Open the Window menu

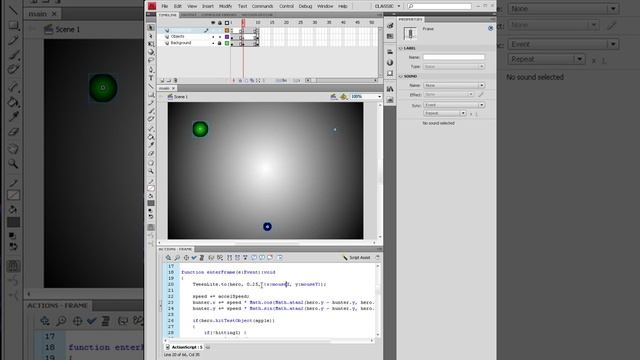pos(325,6)
